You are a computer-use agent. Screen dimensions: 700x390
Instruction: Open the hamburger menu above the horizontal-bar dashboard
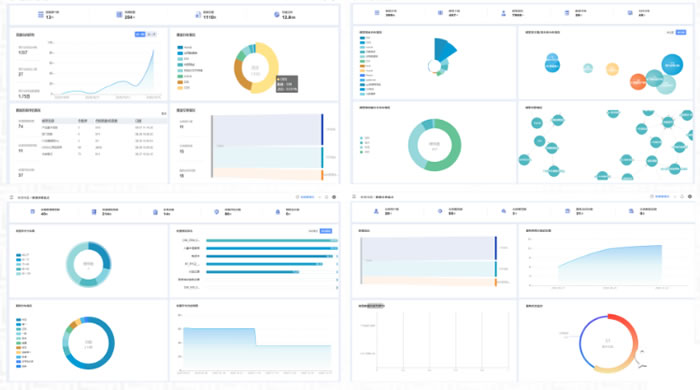tap(12, 197)
